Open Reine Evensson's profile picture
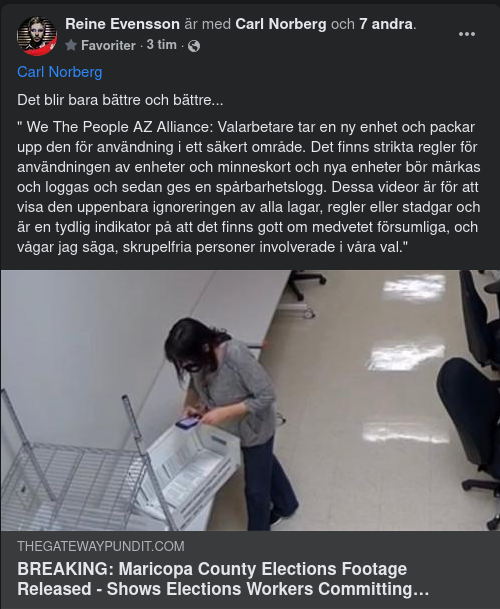 pyautogui.click(x=37, y=36)
